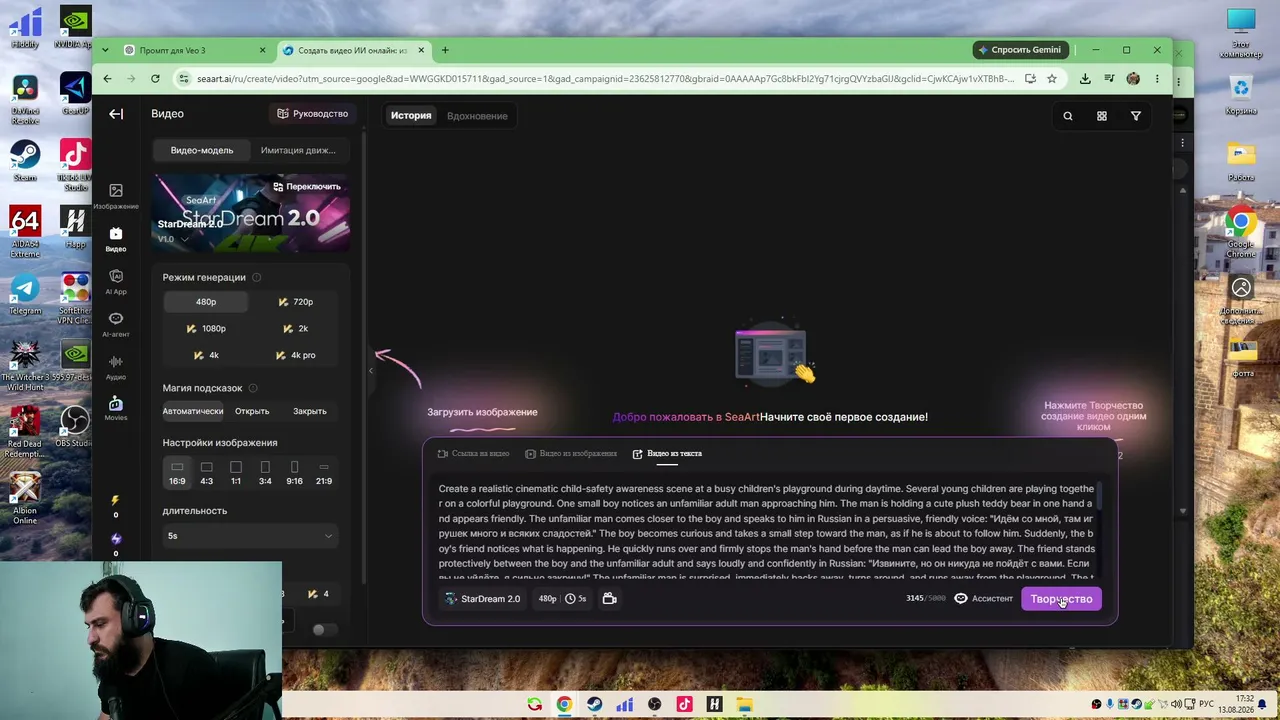1280x720 pixels.
Task: Open Chrome media controls icon
Action: pyautogui.click(x=1109, y=79)
